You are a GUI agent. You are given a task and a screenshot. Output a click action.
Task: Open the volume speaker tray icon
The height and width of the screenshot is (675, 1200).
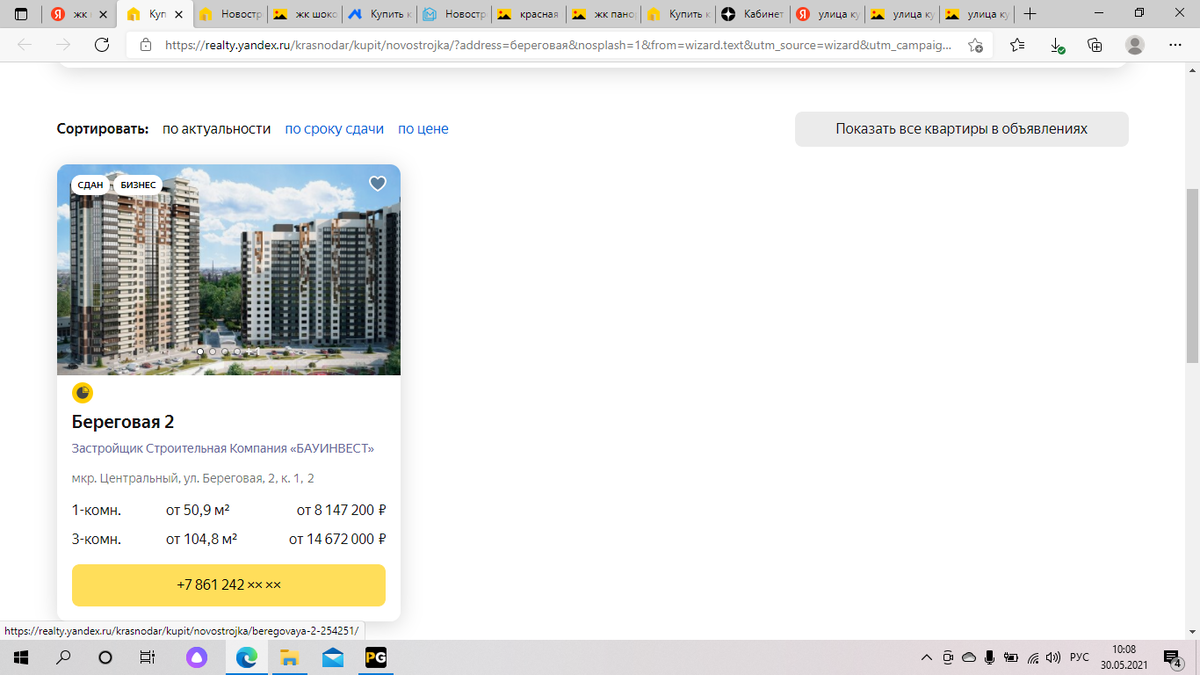tap(1052, 658)
